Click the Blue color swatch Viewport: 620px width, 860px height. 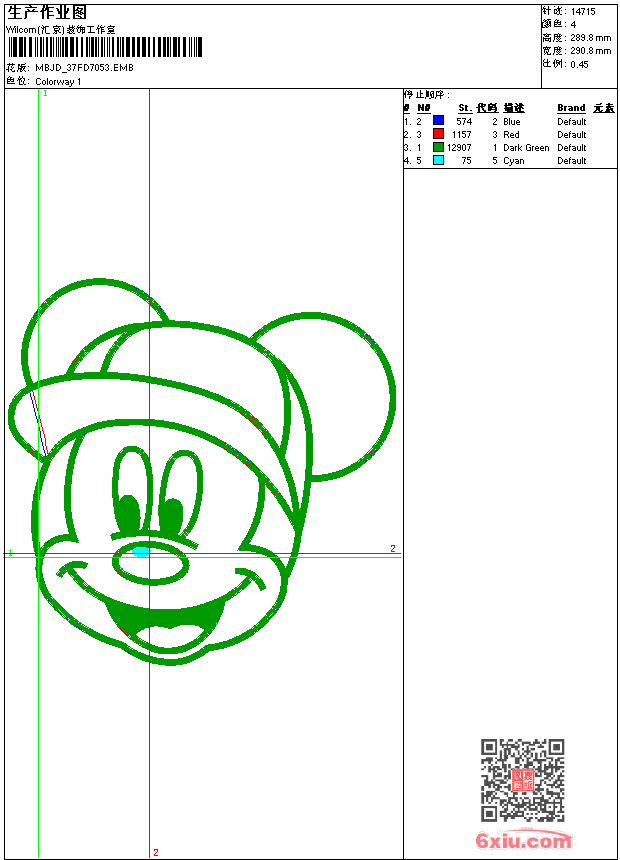(x=438, y=120)
